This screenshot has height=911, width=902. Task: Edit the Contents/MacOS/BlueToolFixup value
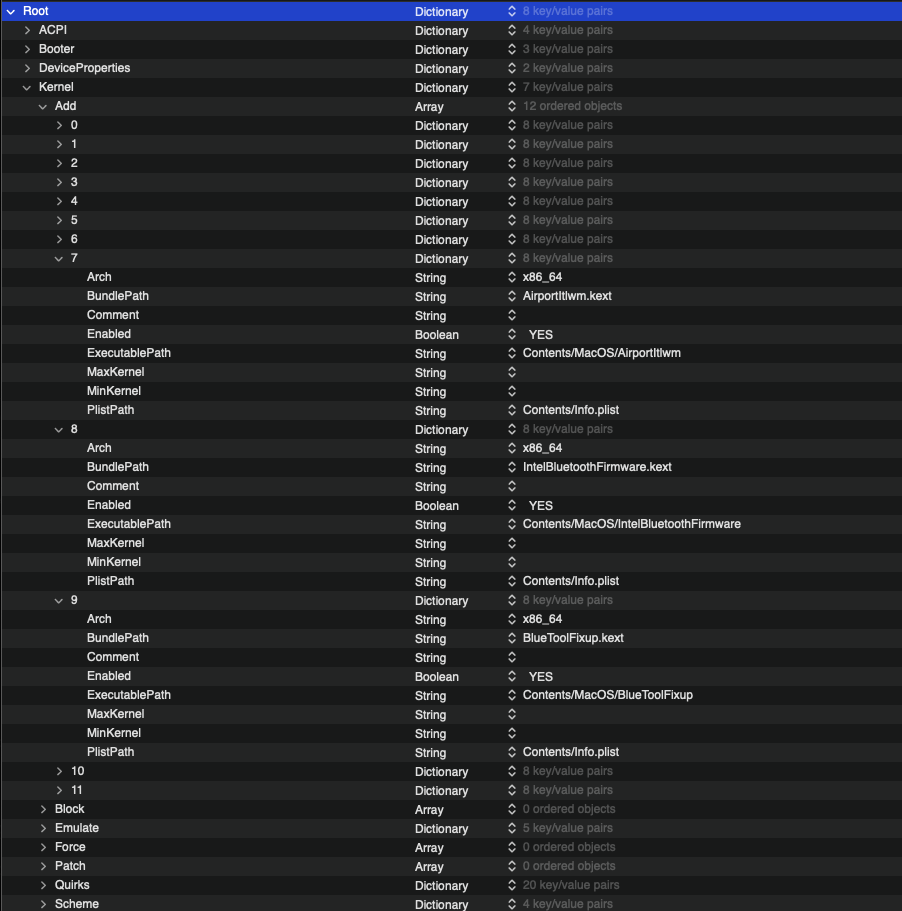607,695
